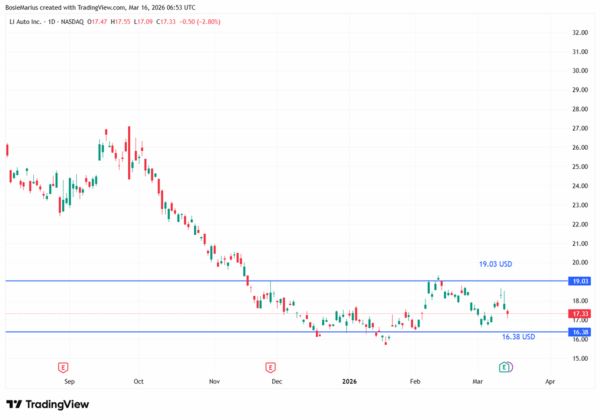
Task: Click the 2026 label on time axis
Action: click(349, 381)
